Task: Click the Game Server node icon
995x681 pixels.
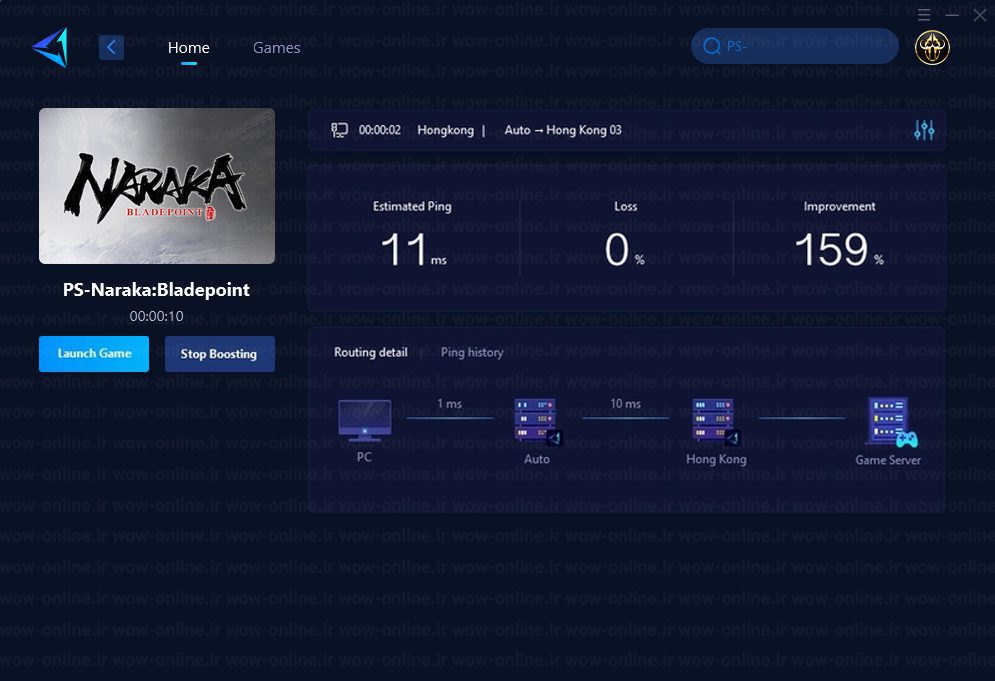Action: click(x=892, y=422)
